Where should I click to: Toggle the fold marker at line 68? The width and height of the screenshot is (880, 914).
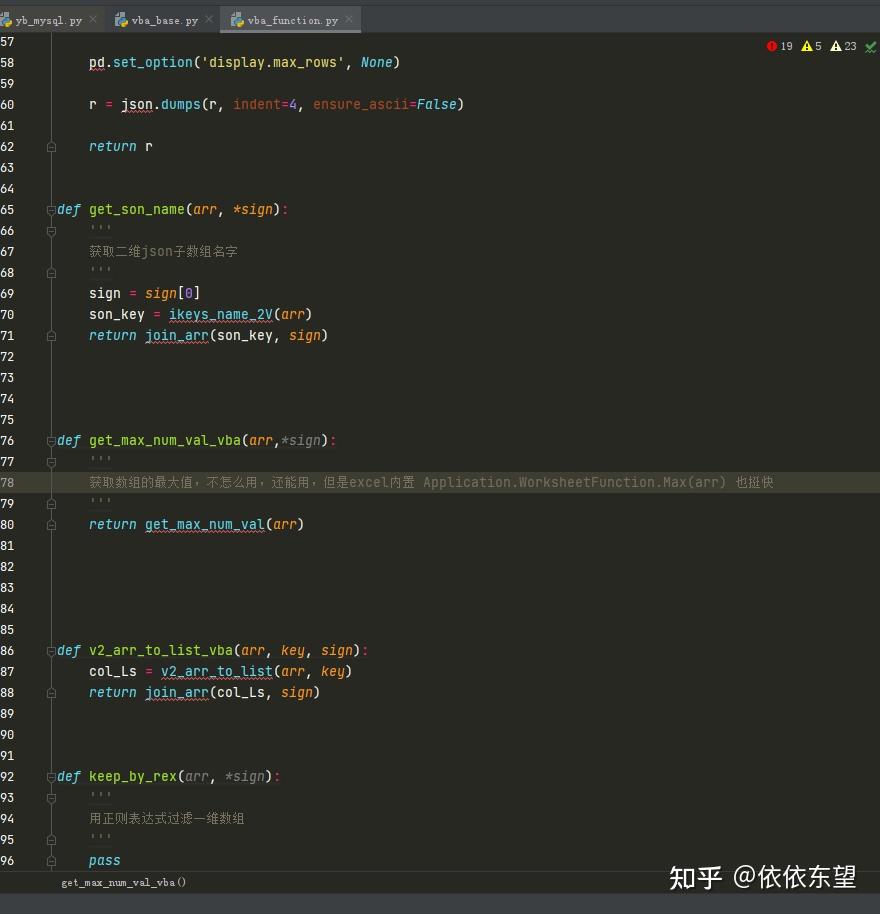[x=51, y=273]
